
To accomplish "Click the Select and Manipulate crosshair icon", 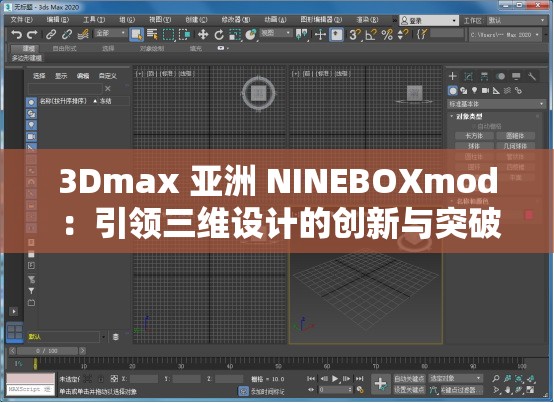I will [320, 35].
